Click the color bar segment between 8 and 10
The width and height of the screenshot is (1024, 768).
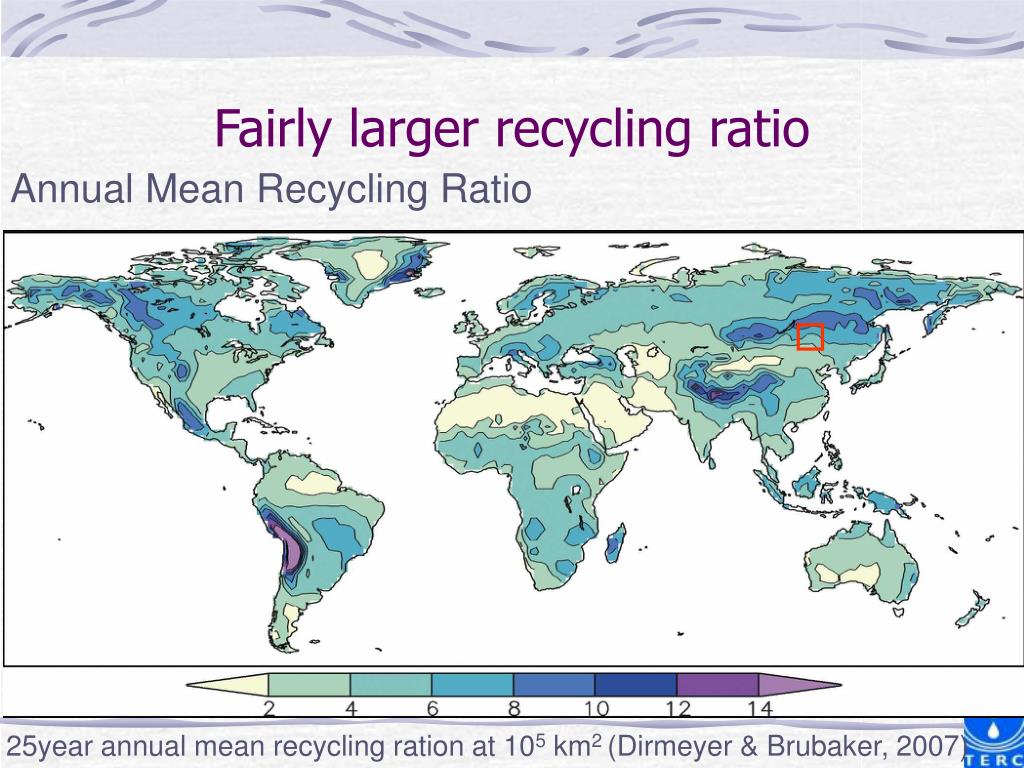(554, 685)
